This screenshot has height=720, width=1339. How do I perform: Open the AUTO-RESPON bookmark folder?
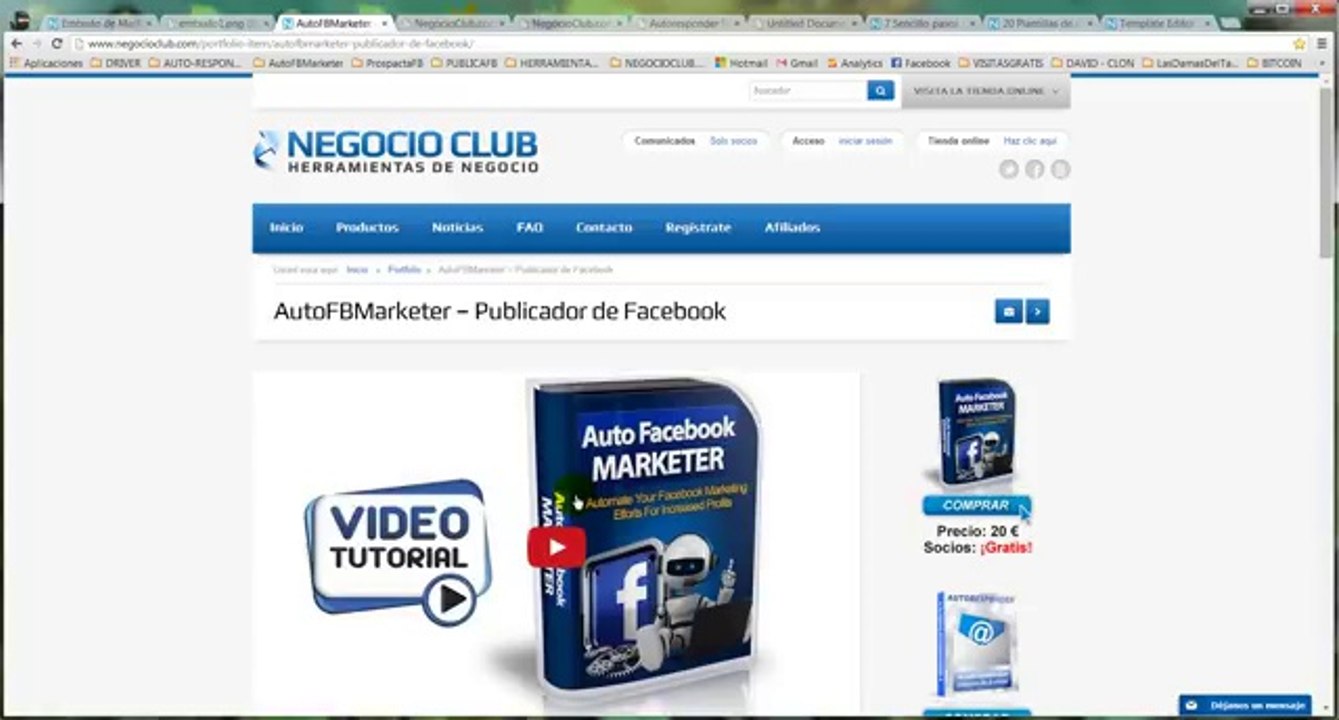pos(195,63)
